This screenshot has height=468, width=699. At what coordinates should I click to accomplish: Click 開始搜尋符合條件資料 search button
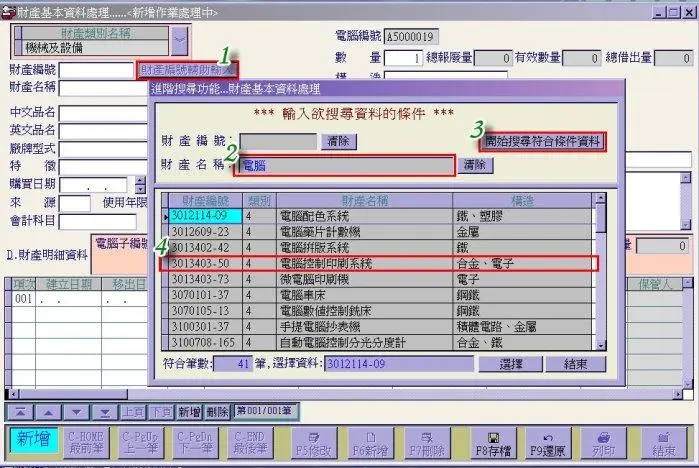pos(543,142)
